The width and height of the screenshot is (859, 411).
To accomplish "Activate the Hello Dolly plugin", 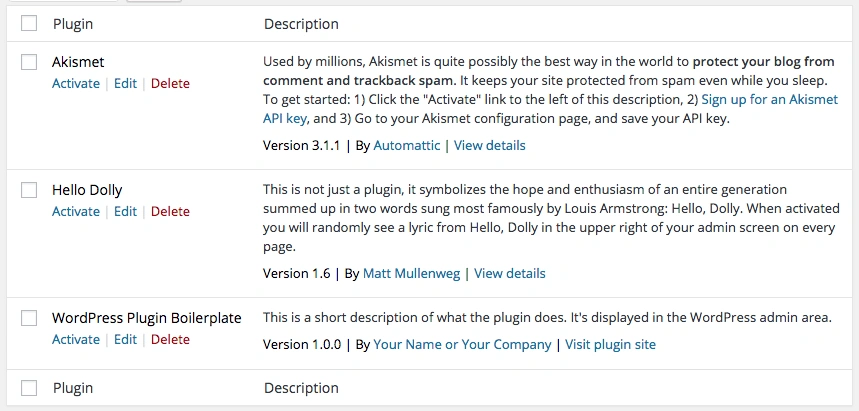I will click(x=76, y=211).
